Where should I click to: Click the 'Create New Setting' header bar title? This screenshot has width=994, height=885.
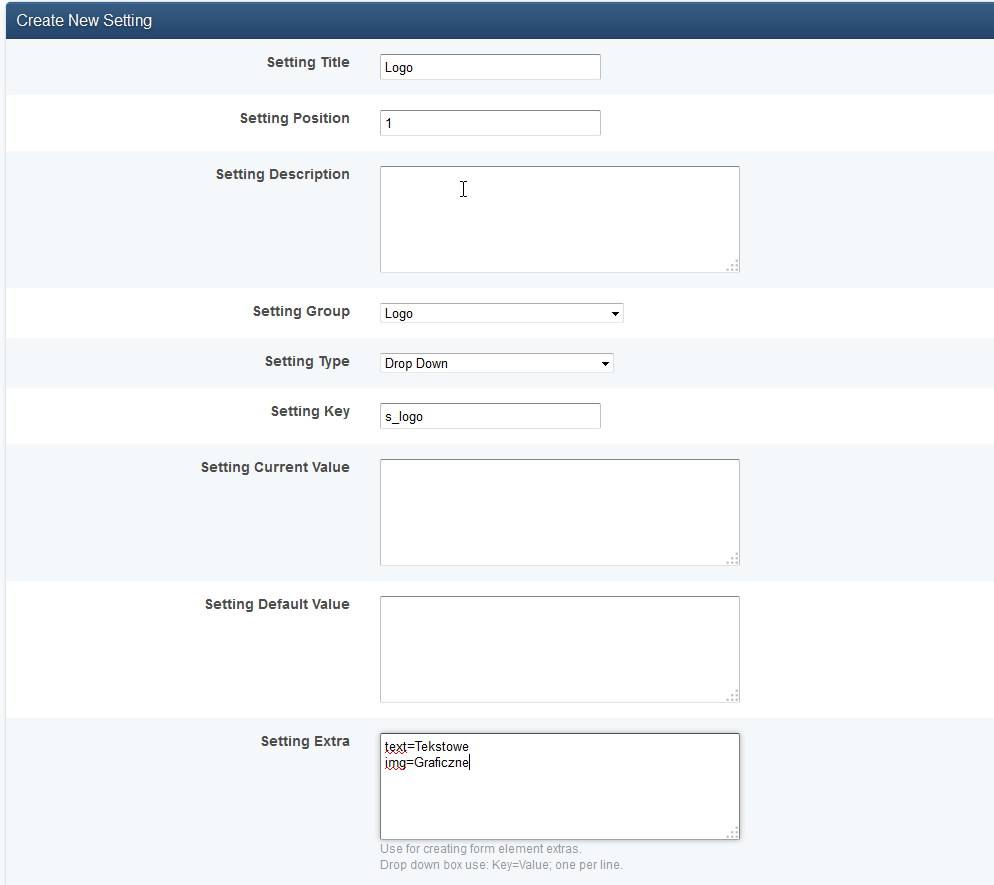click(84, 20)
